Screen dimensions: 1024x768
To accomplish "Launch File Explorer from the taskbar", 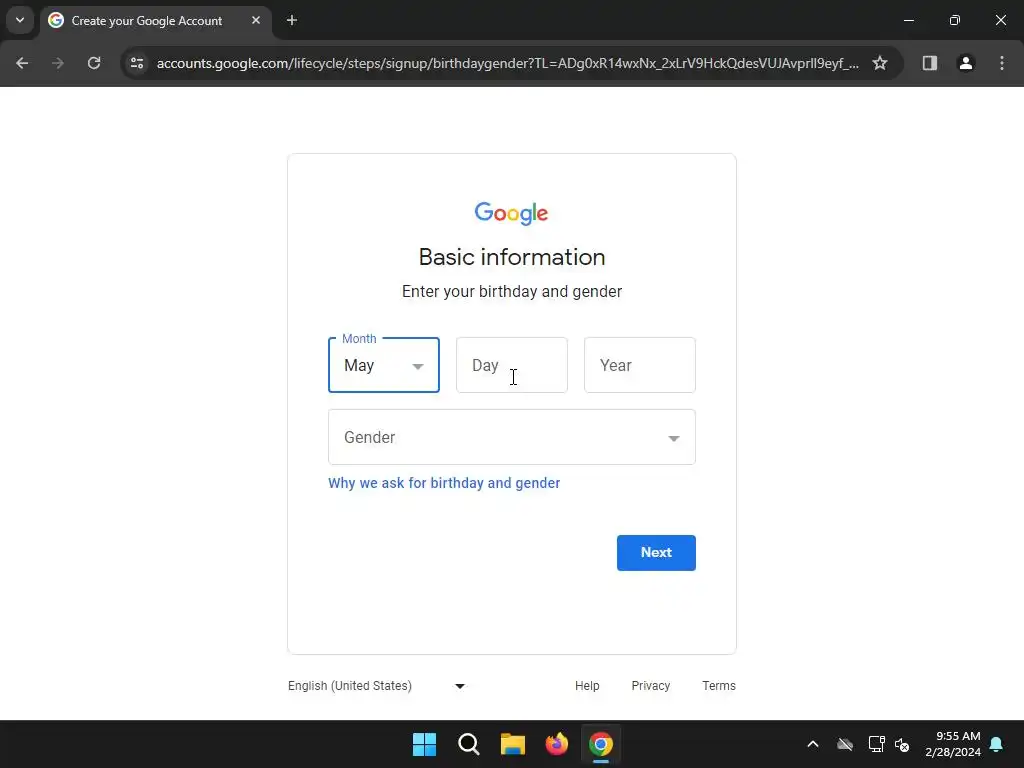I will (x=513, y=744).
